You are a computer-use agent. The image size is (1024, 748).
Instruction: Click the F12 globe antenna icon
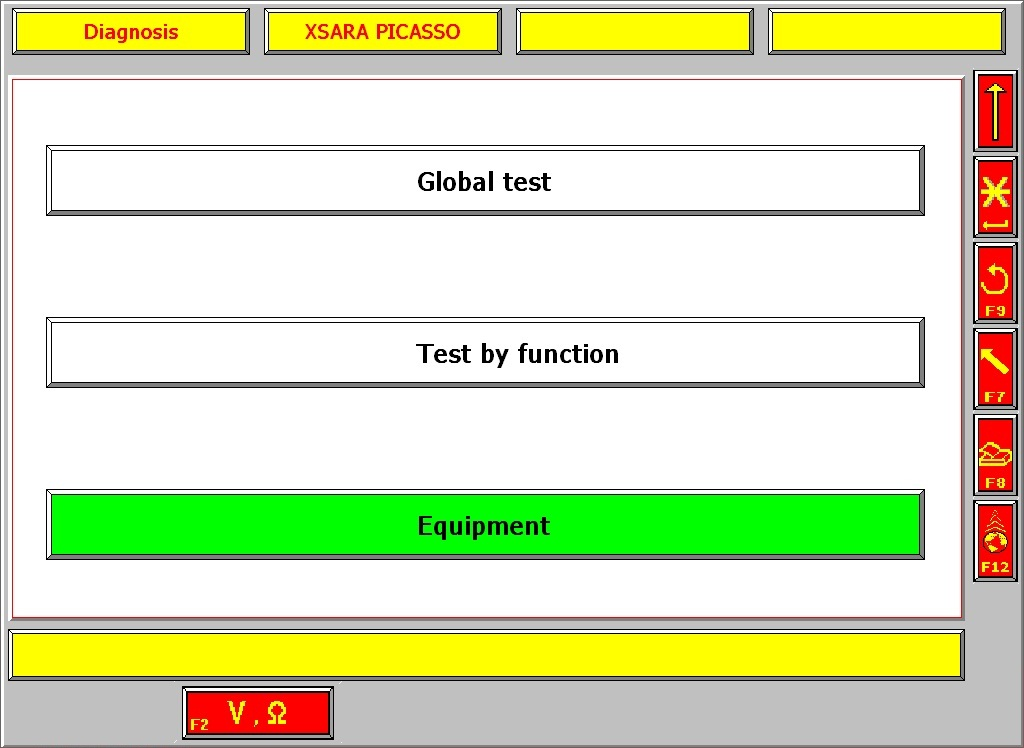click(x=995, y=541)
